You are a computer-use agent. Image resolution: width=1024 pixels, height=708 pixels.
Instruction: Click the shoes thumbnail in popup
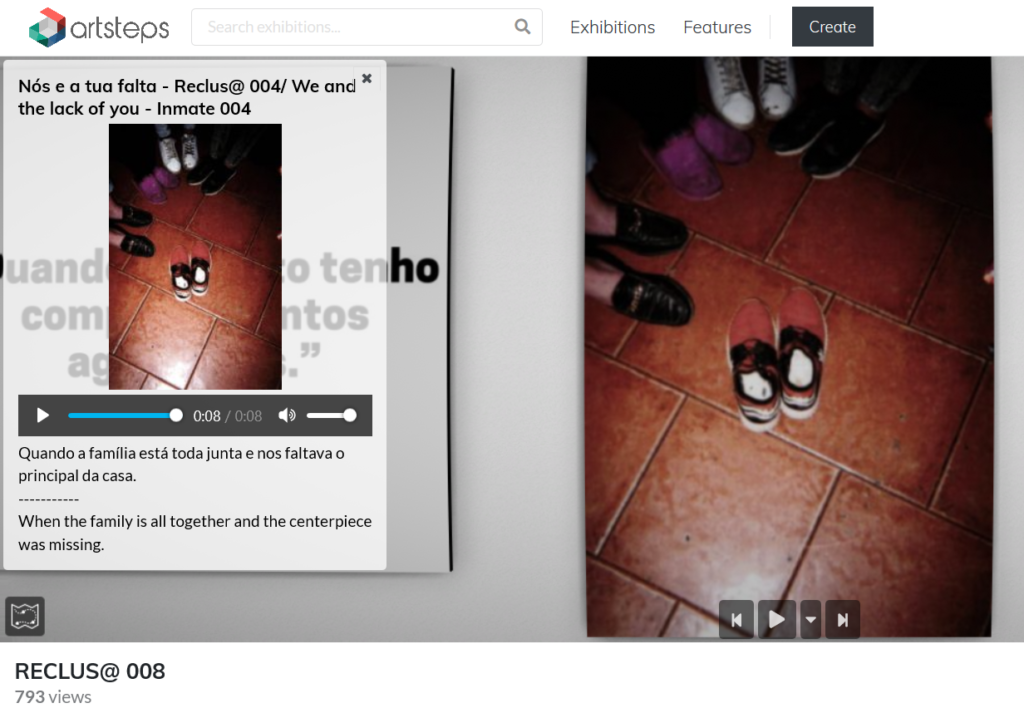coord(195,257)
